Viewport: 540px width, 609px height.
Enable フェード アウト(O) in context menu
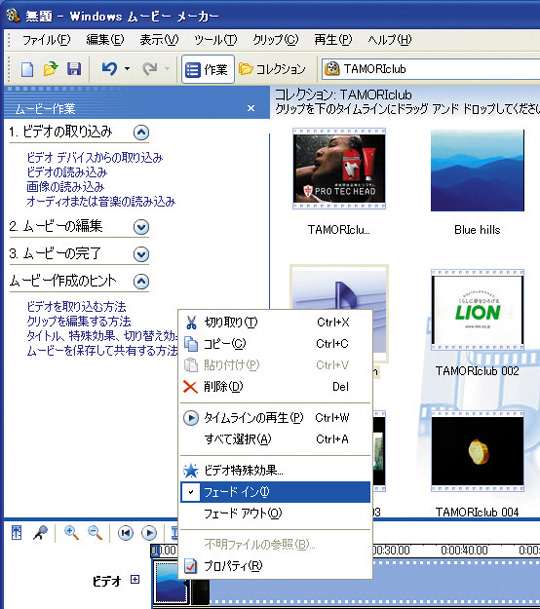tap(275, 513)
